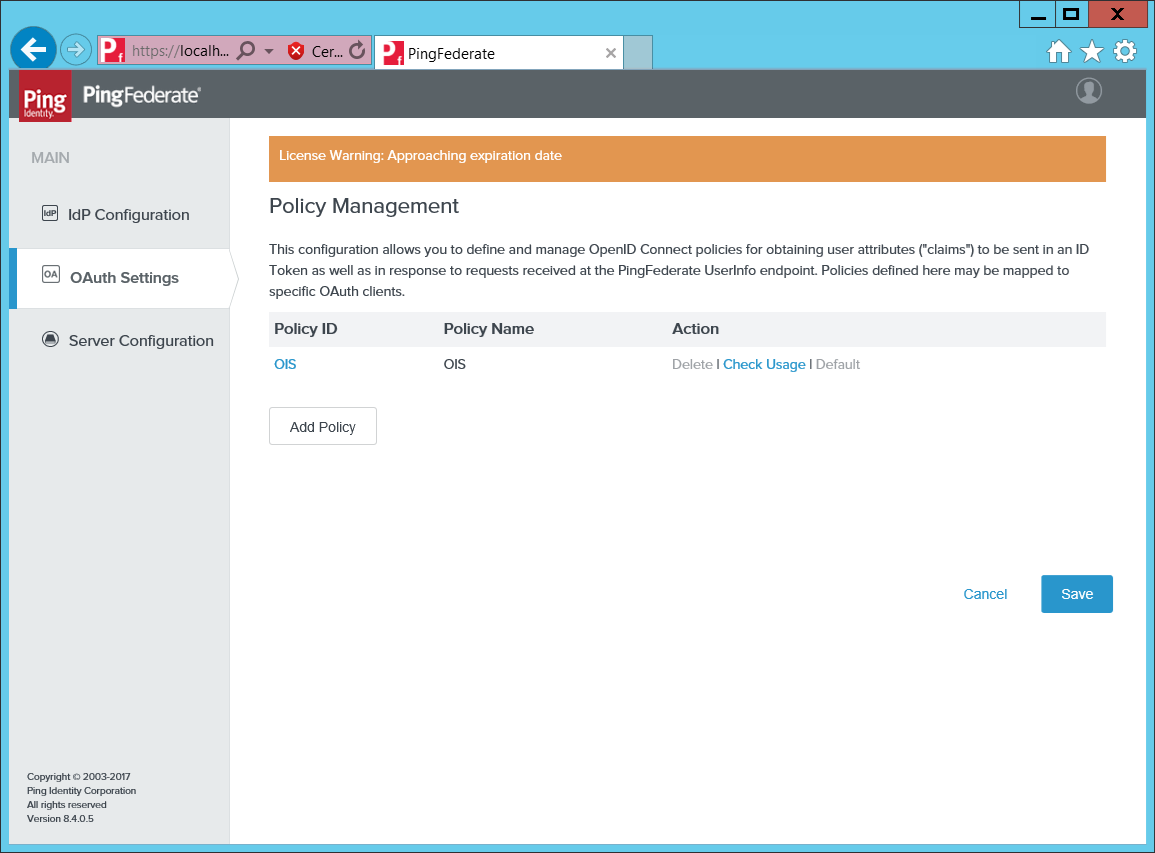Click the Cancel link
The width and height of the screenshot is (1155, 853).
coord(985,594)
